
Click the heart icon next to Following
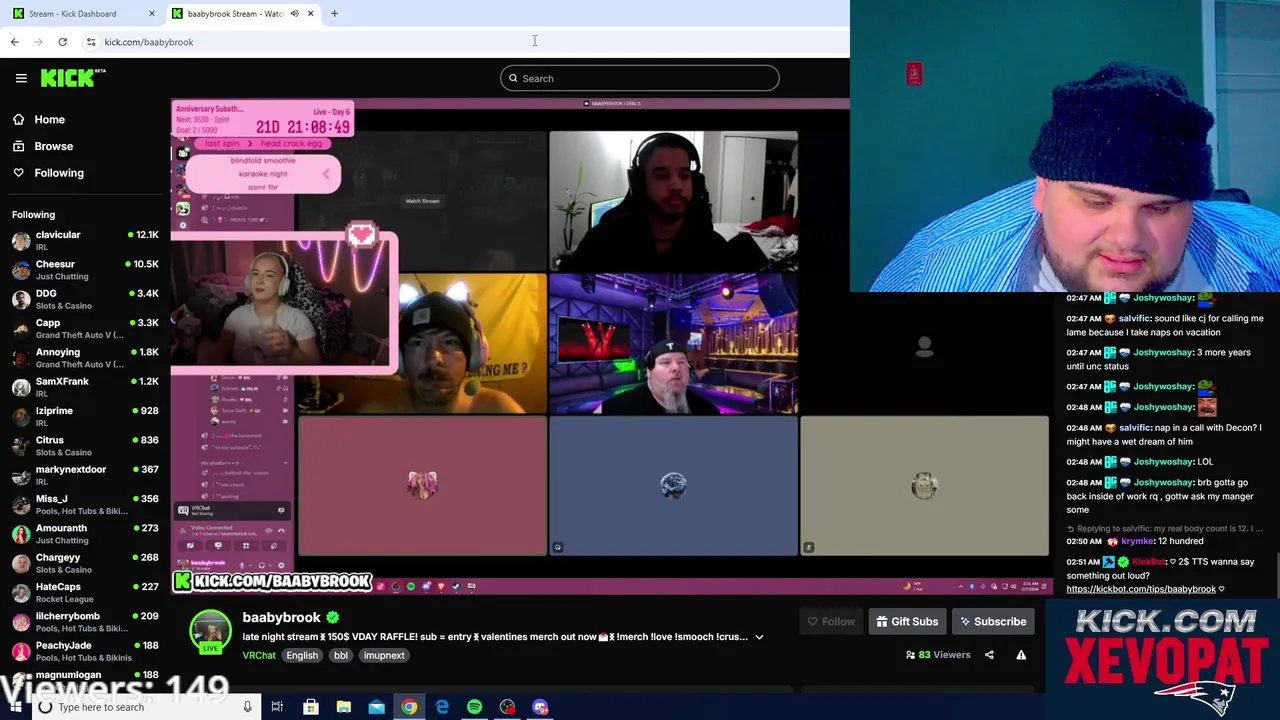pos(18,173)
